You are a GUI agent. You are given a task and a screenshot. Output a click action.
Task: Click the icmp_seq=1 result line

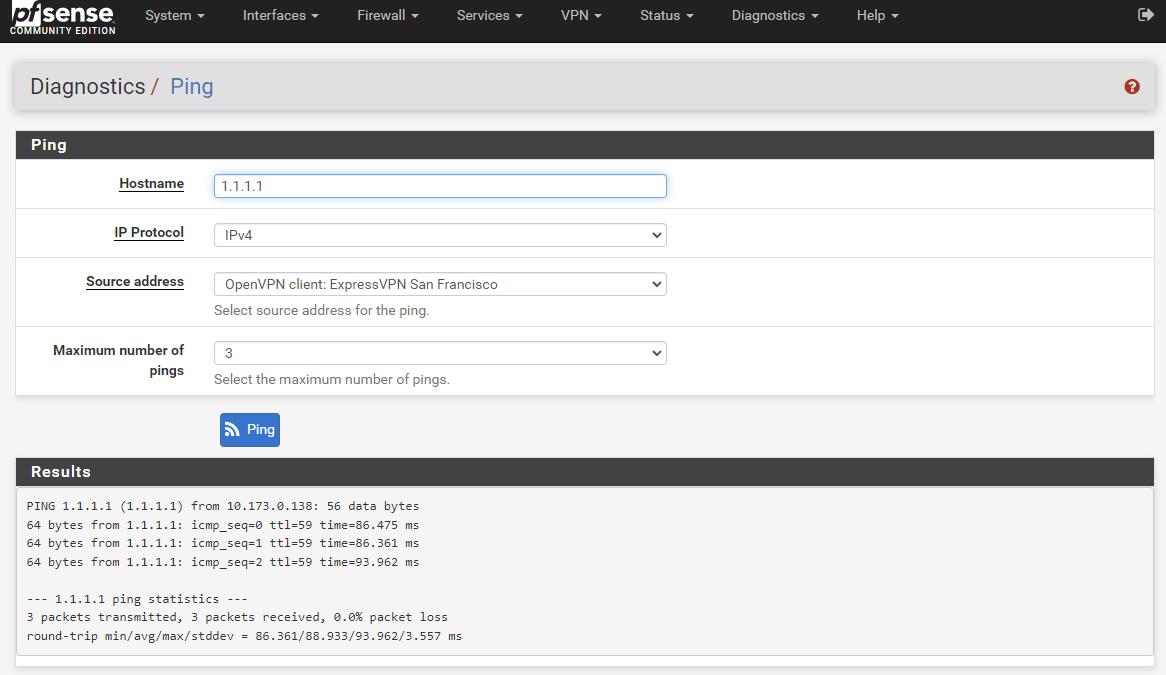pos(223,543)
